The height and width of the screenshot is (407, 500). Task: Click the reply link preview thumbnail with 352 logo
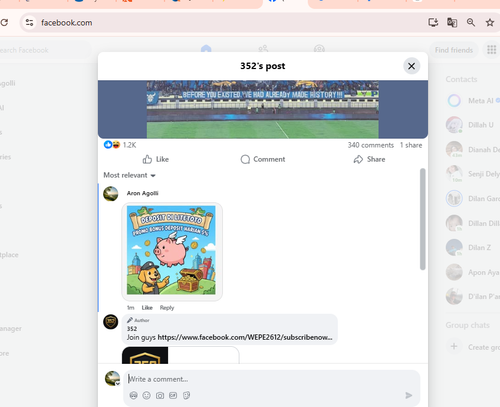click(145, 355)
